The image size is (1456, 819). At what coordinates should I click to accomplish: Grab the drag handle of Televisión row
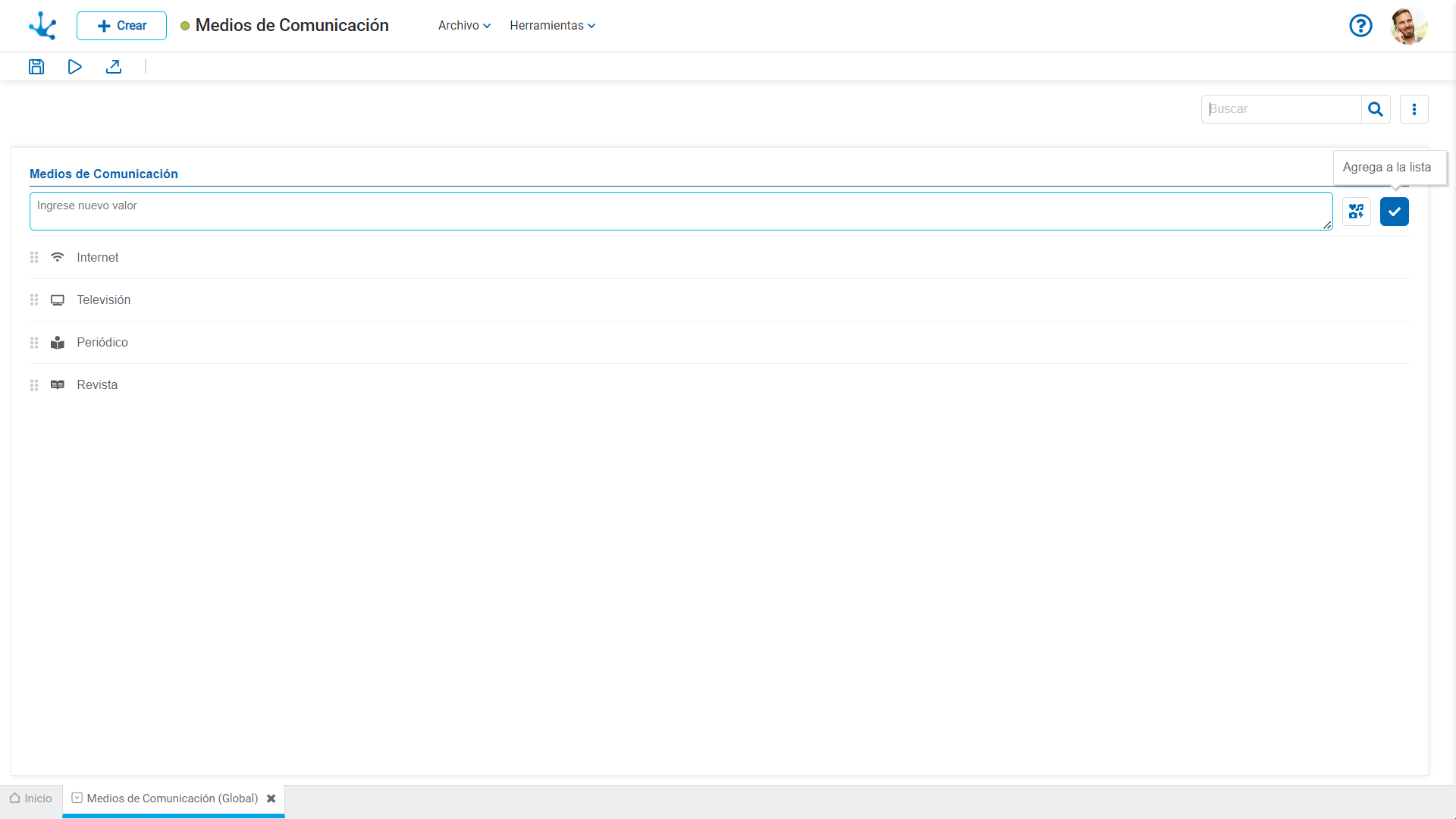point(34,300)
